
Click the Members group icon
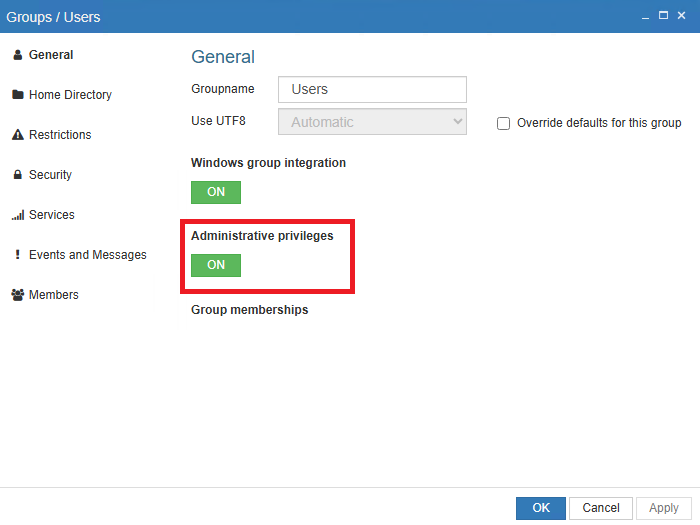(17, 295)
